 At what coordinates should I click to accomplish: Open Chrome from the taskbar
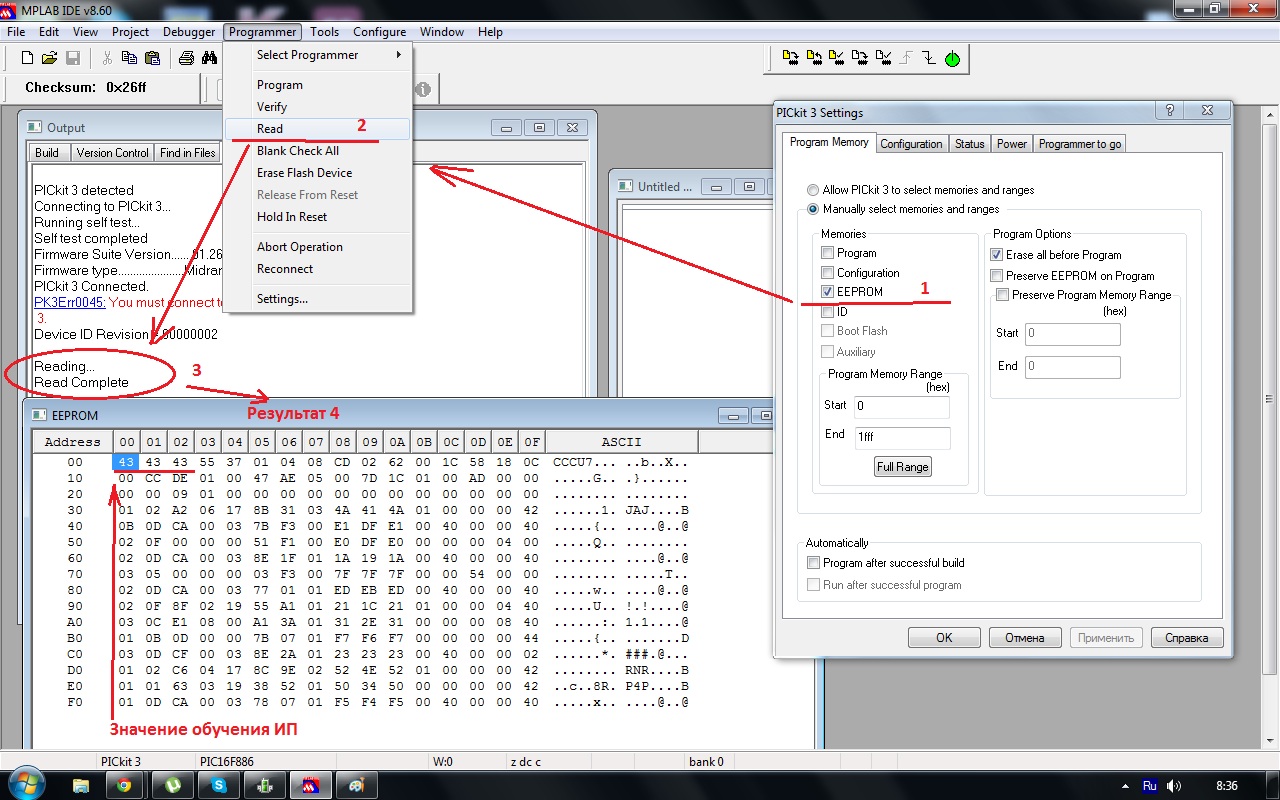pyautogui.click(x=124, y=786)
